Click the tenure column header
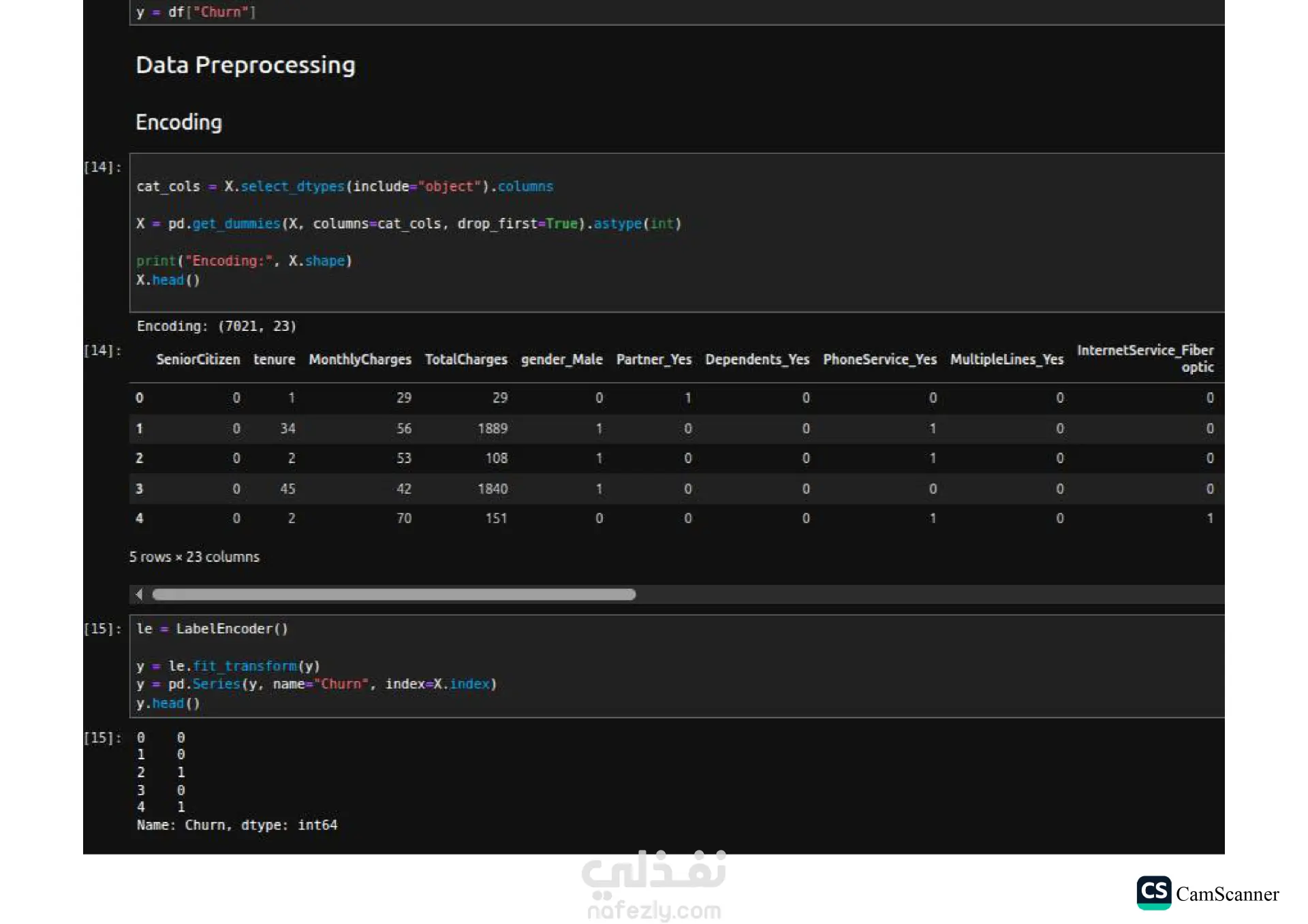Screen dimensions: 1308x924 (274, 360)
